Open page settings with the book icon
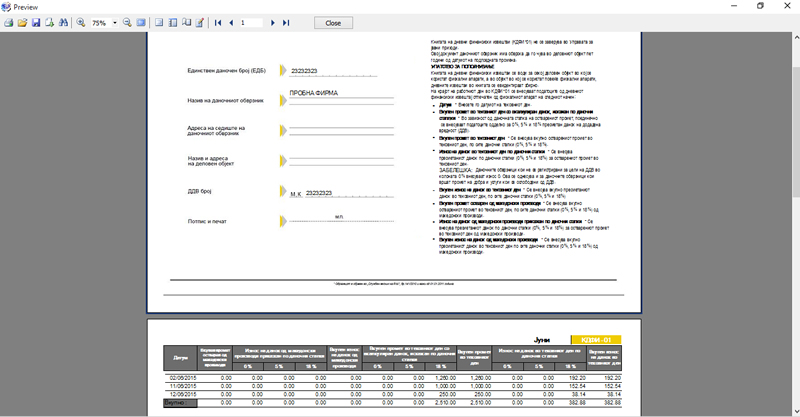Screen dimensions: 800x417 pyautogui.click(x=187, y=23)
